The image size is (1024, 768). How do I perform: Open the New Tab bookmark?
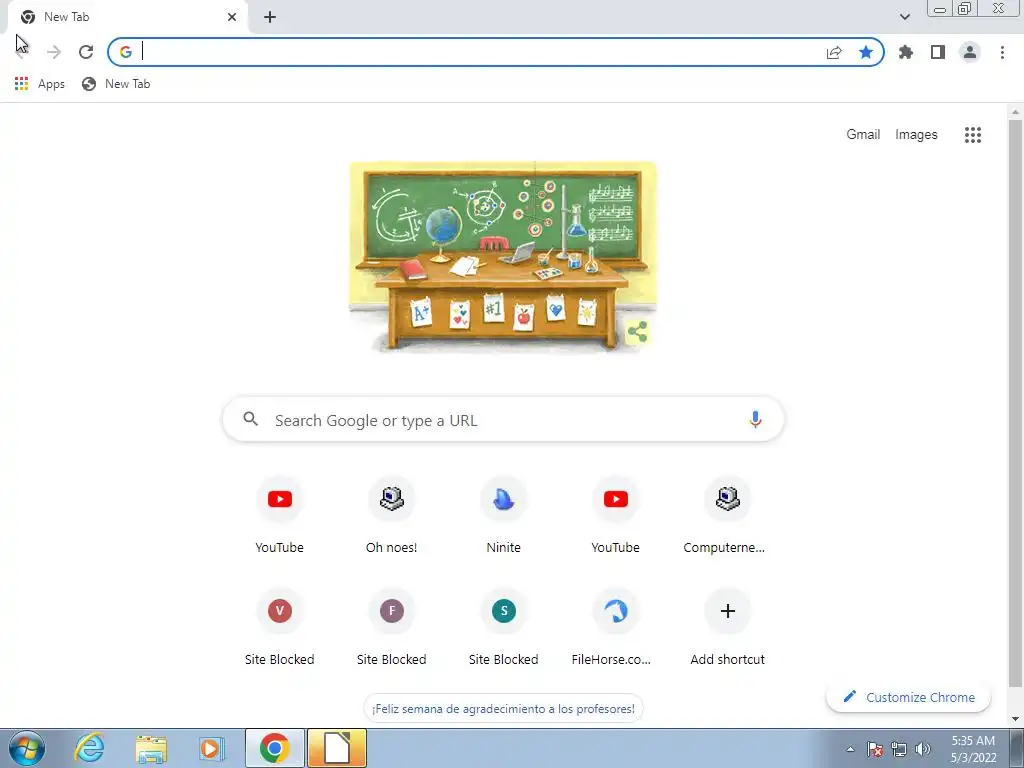click(116, 84)
